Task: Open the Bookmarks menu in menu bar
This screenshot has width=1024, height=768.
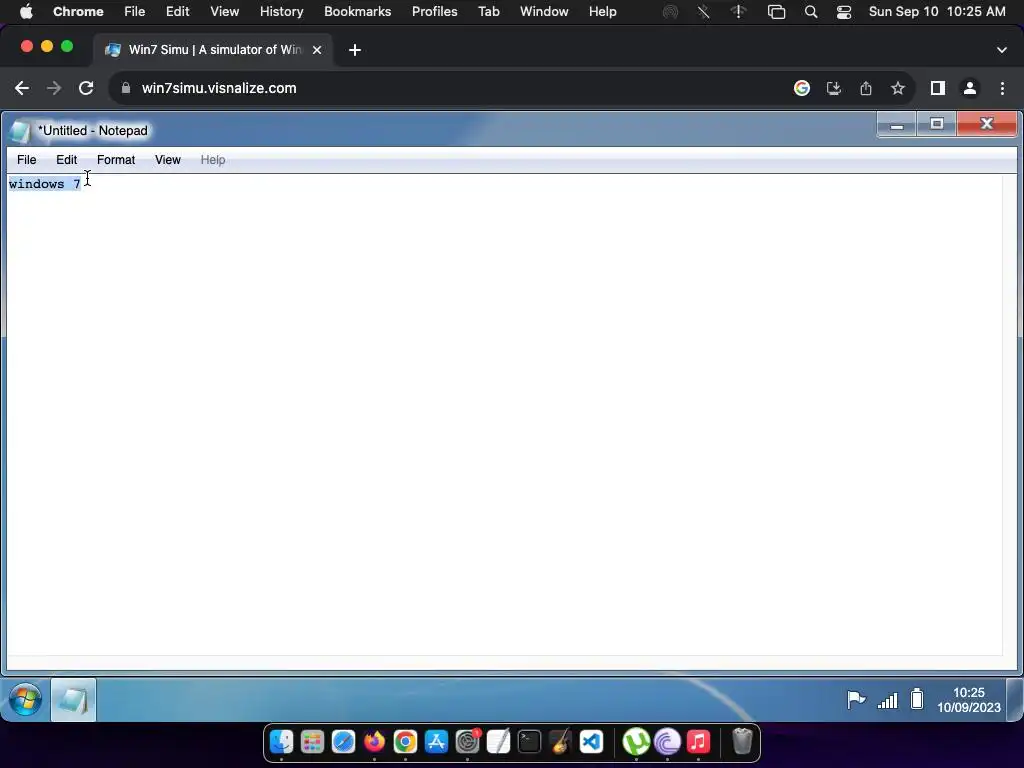Action: tap(357, 11)
